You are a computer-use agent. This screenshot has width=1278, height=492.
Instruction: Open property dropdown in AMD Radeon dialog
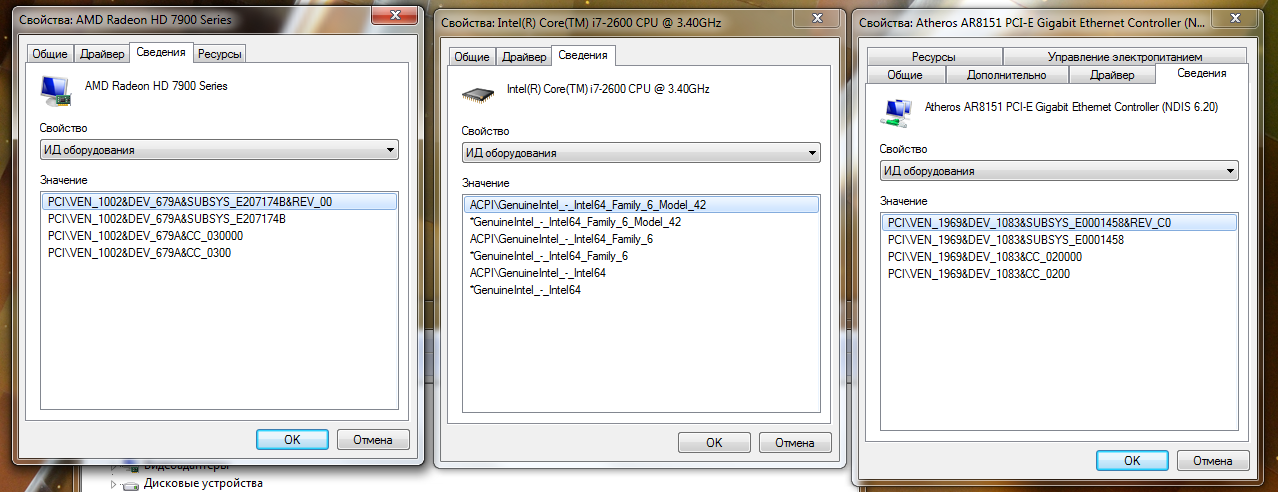click(x=219, y=150)
